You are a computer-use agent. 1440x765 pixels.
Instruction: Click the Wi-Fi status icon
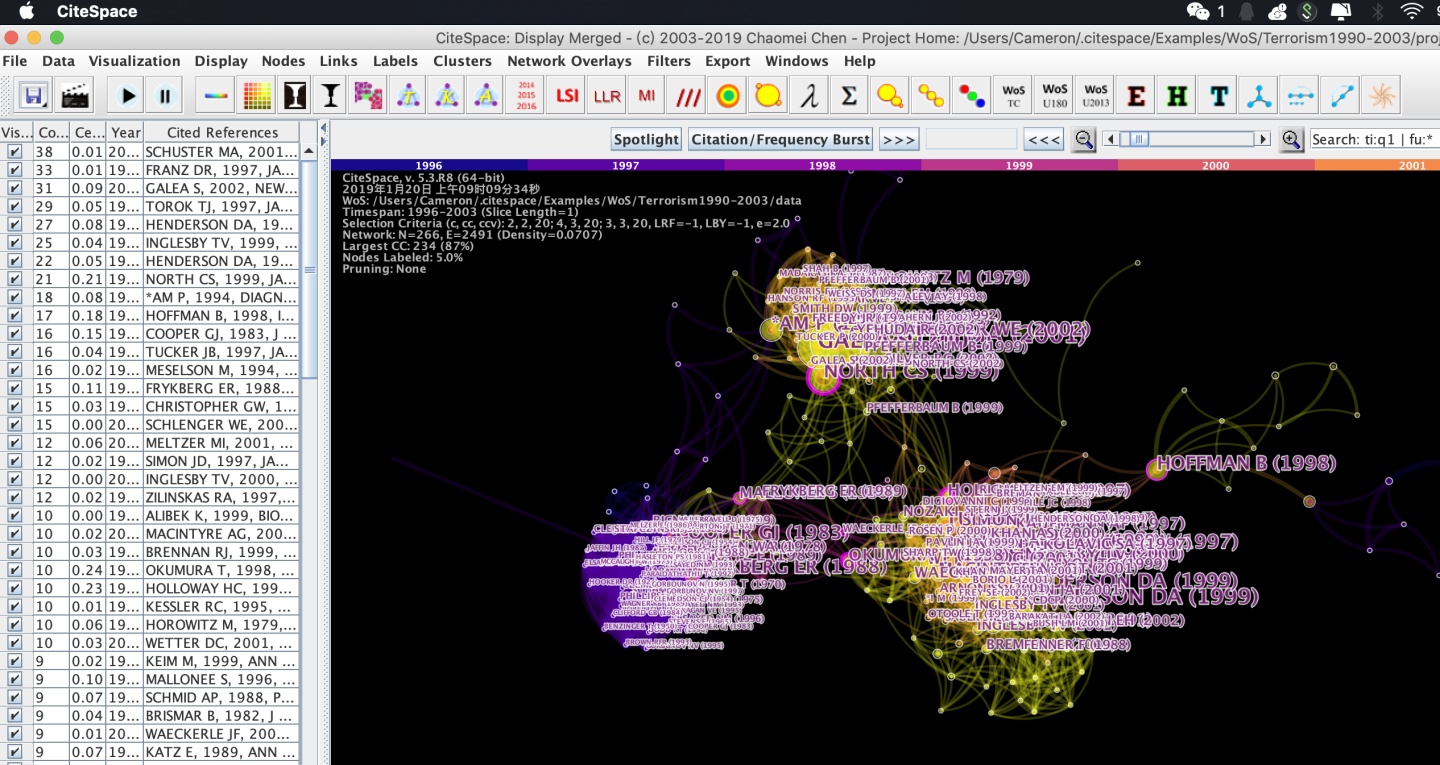1412,12
